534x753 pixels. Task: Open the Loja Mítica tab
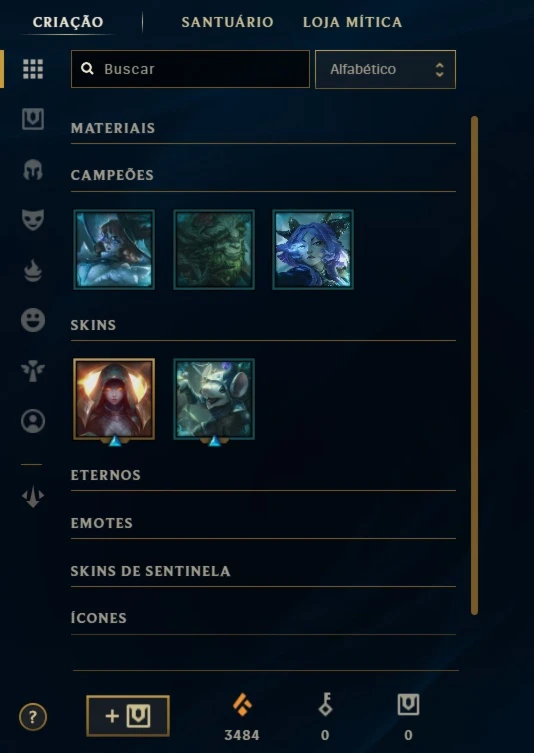(352, 22)
